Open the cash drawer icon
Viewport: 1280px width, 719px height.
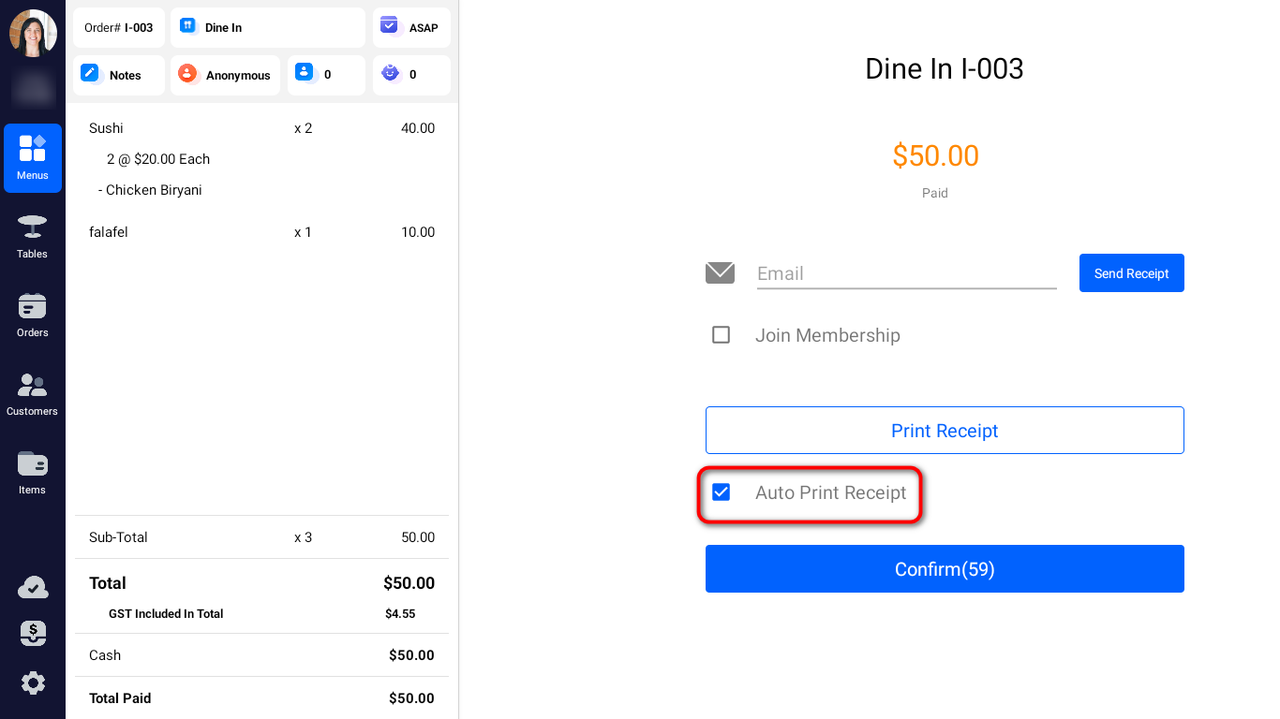[33, 633]
